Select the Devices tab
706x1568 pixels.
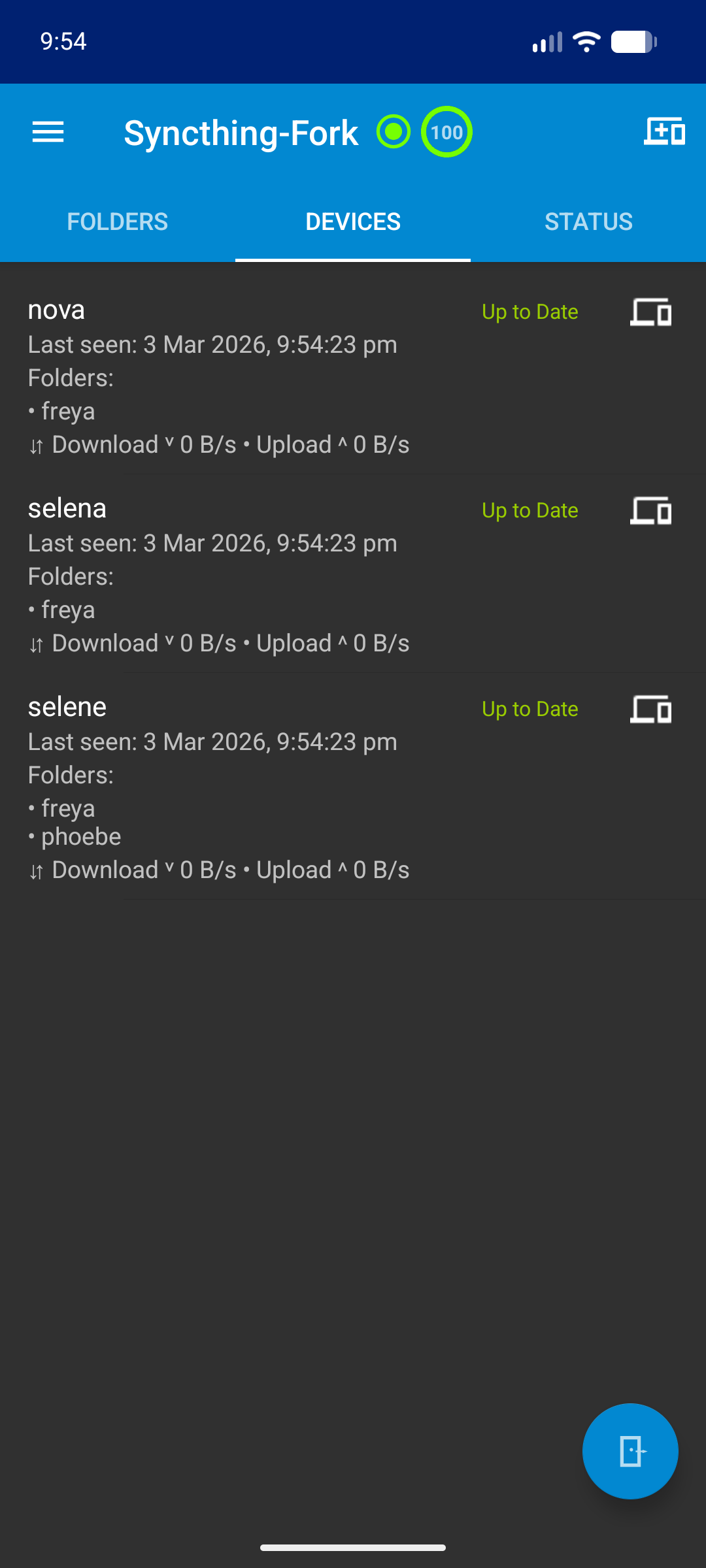coord(353,222)
